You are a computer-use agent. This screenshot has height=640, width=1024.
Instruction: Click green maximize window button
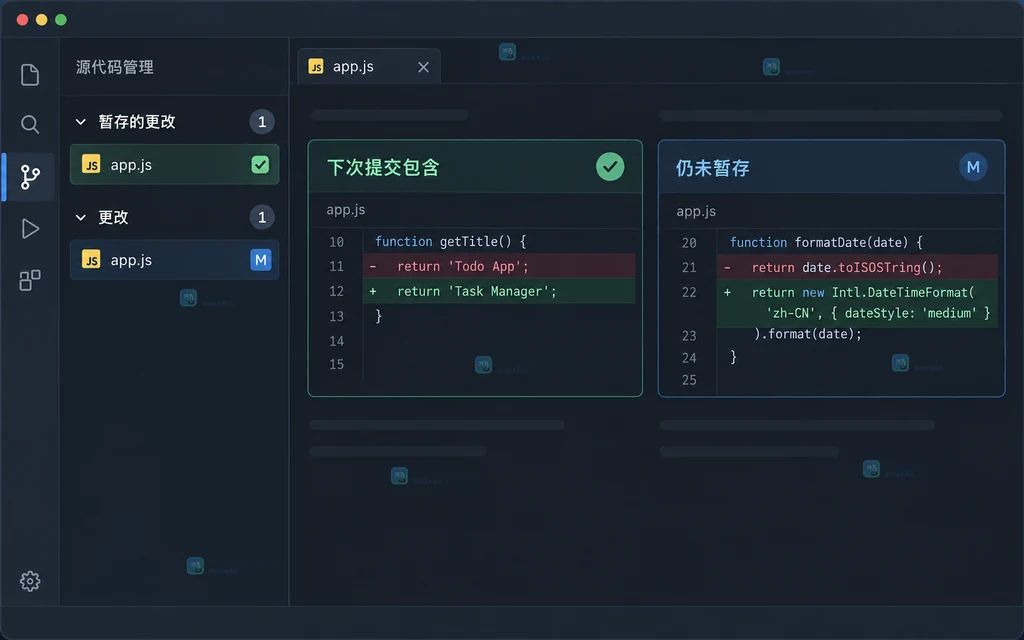(61, 20)
